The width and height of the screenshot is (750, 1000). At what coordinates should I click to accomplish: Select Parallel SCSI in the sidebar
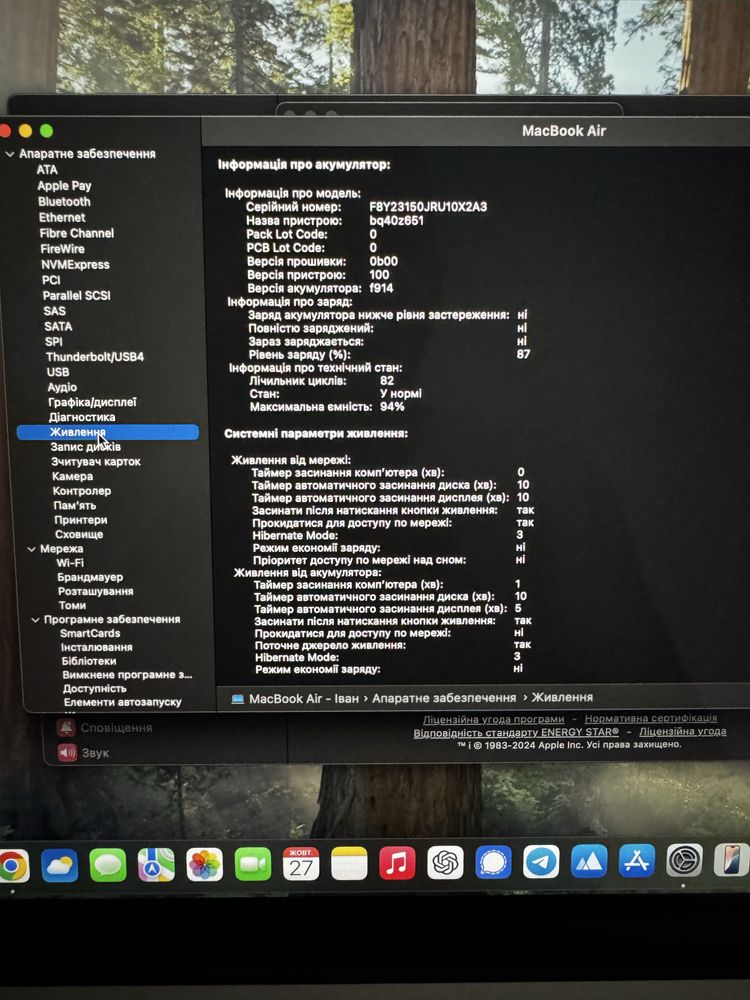point(77,295)
